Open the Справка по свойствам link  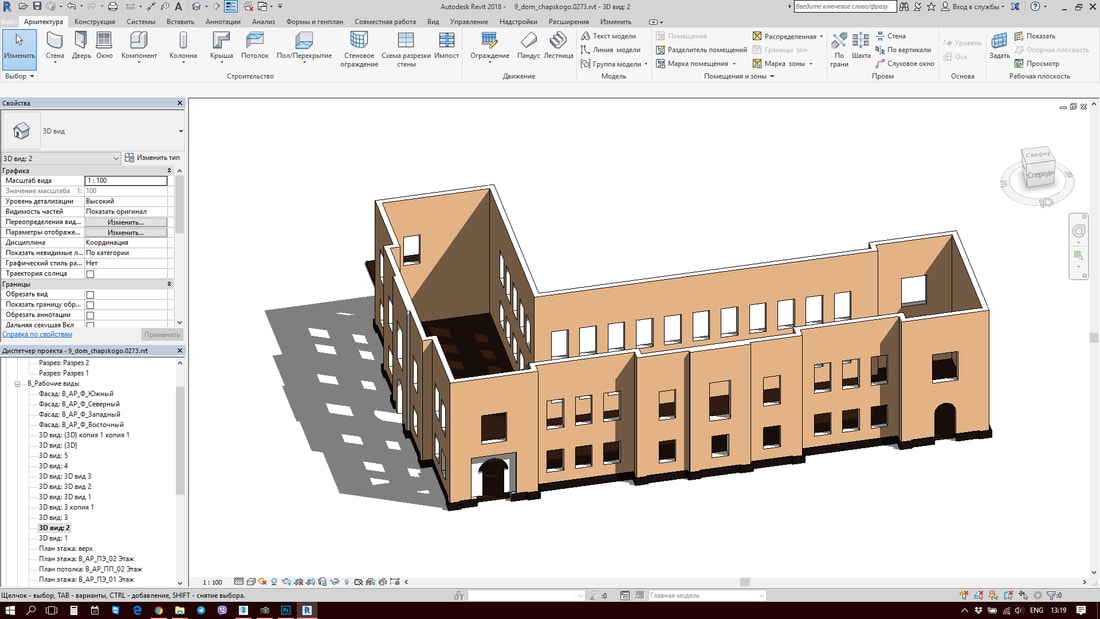(x=37, y=334)
